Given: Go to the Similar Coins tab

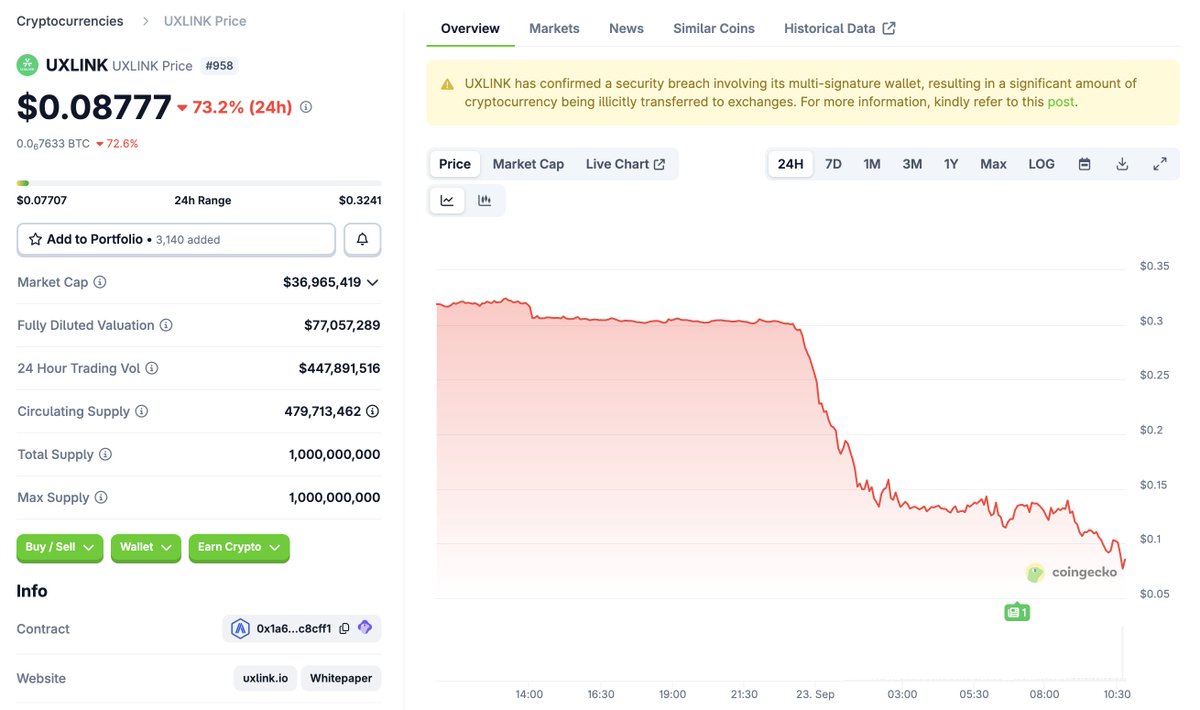Looking at the screenshot, I should pos(714,28).
